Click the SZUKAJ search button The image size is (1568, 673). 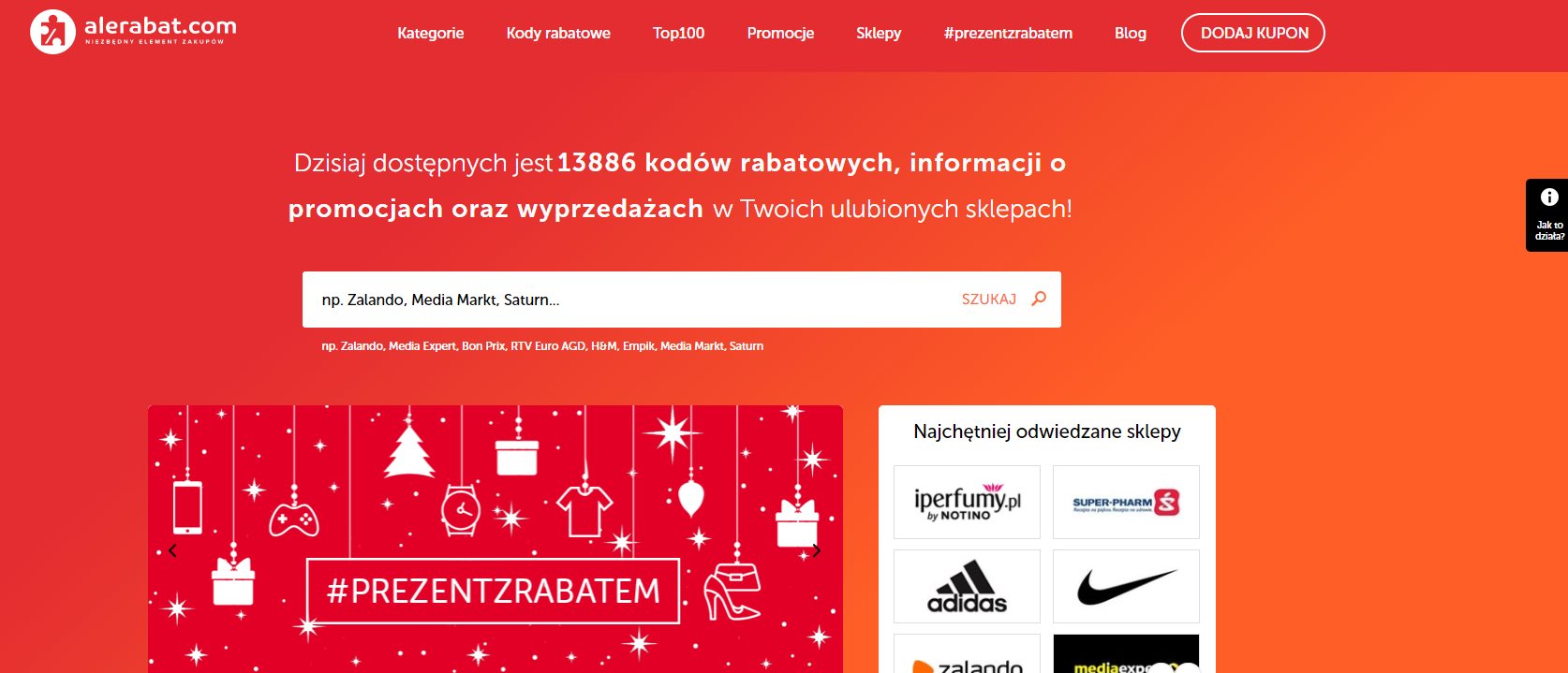pos(988,300)
